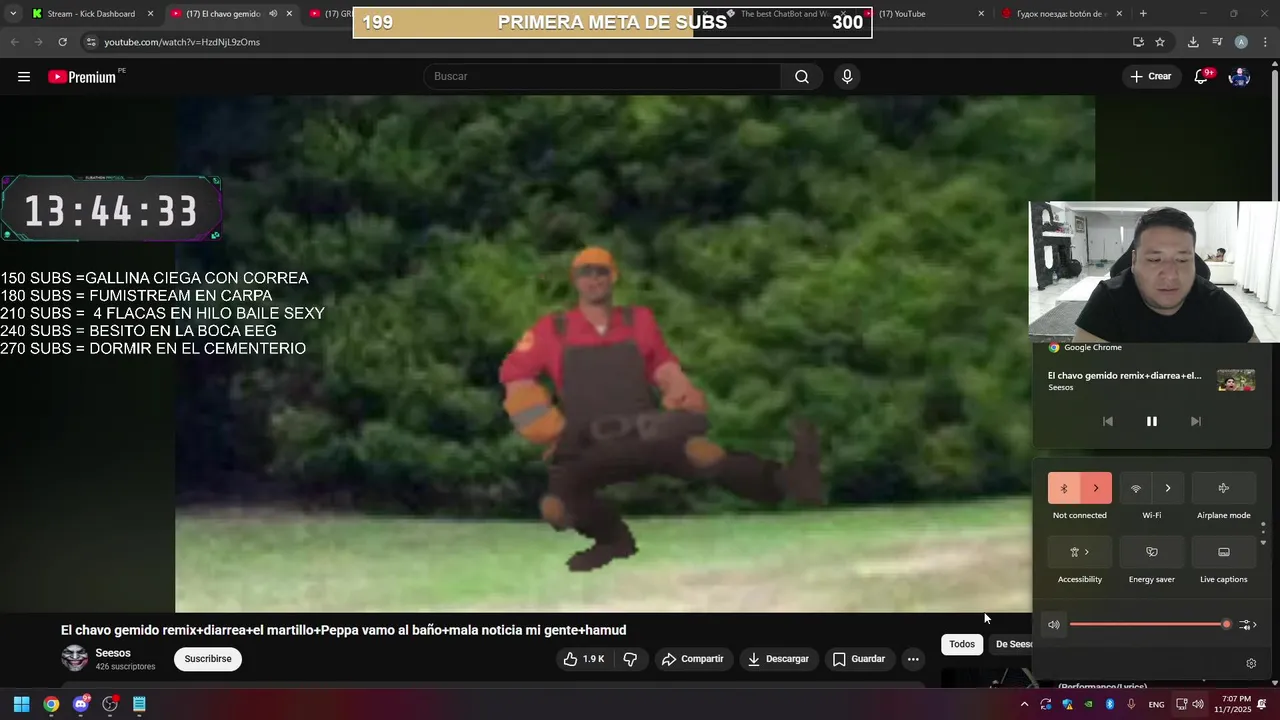Toggle Live captions tile

click(1224, 552)
